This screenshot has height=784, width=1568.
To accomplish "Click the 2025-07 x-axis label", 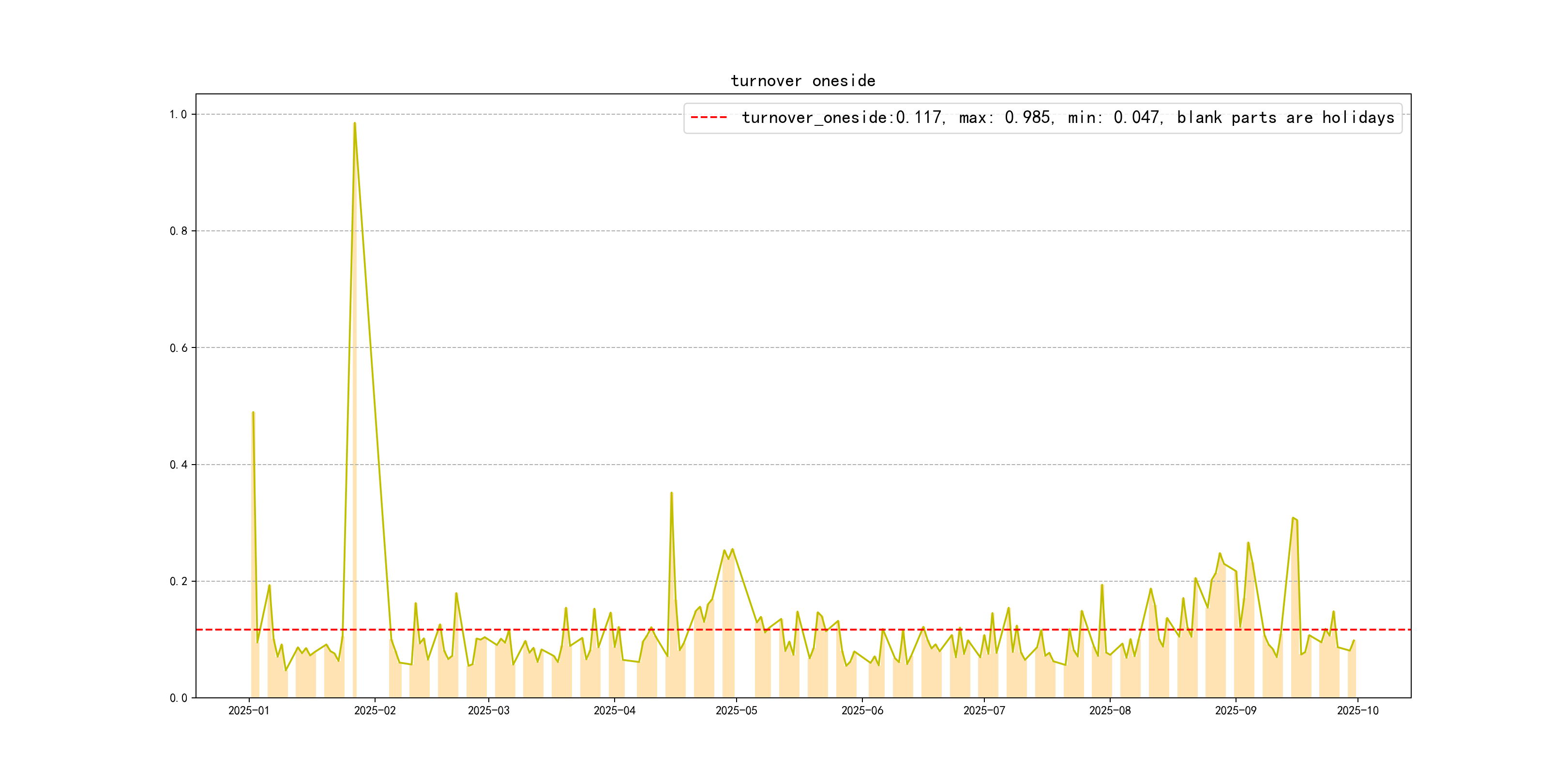I will click(x=984, y=710).
